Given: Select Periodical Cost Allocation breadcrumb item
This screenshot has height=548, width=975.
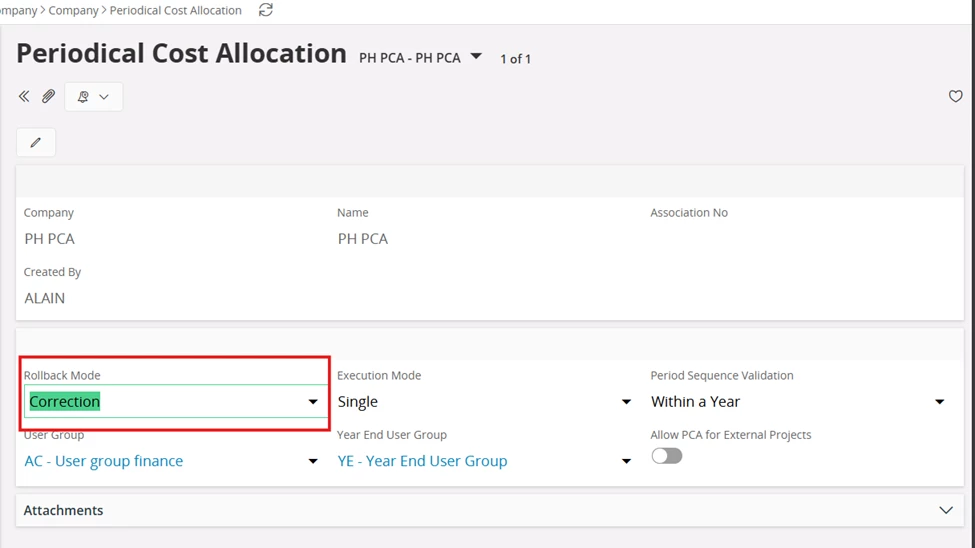Looking at the screenshot, I should [x=175, y=11].
